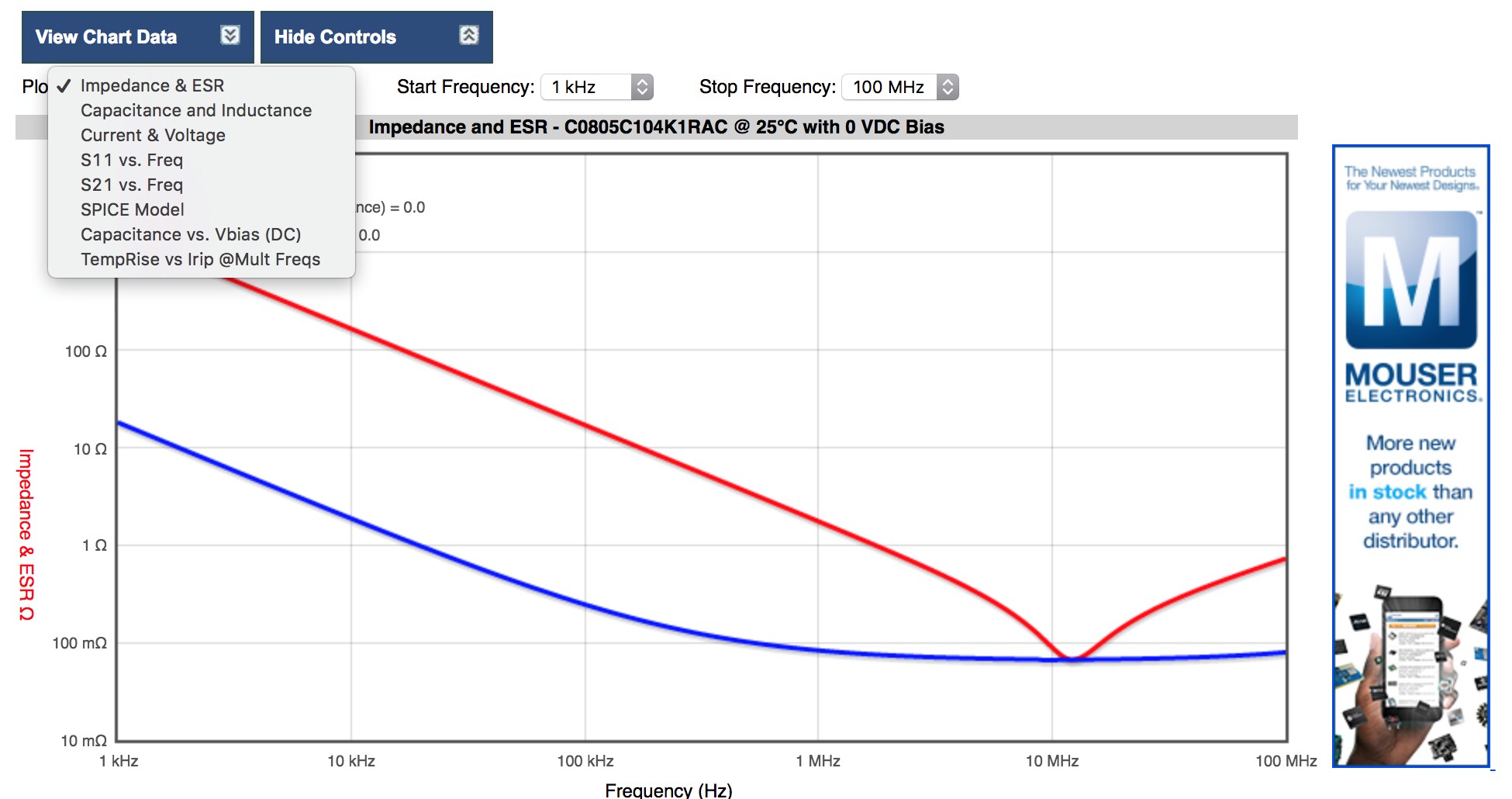
Task: Select Current & Voltage from the list
Action: [153, 135]
